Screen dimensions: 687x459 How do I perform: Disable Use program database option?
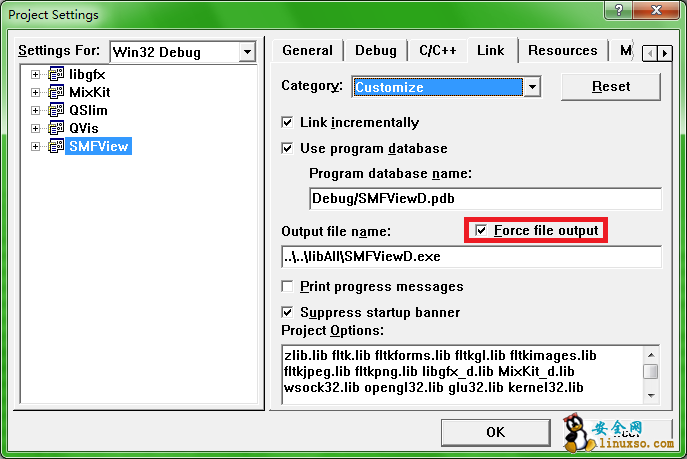pyautogui.click(x=289, y=148)
